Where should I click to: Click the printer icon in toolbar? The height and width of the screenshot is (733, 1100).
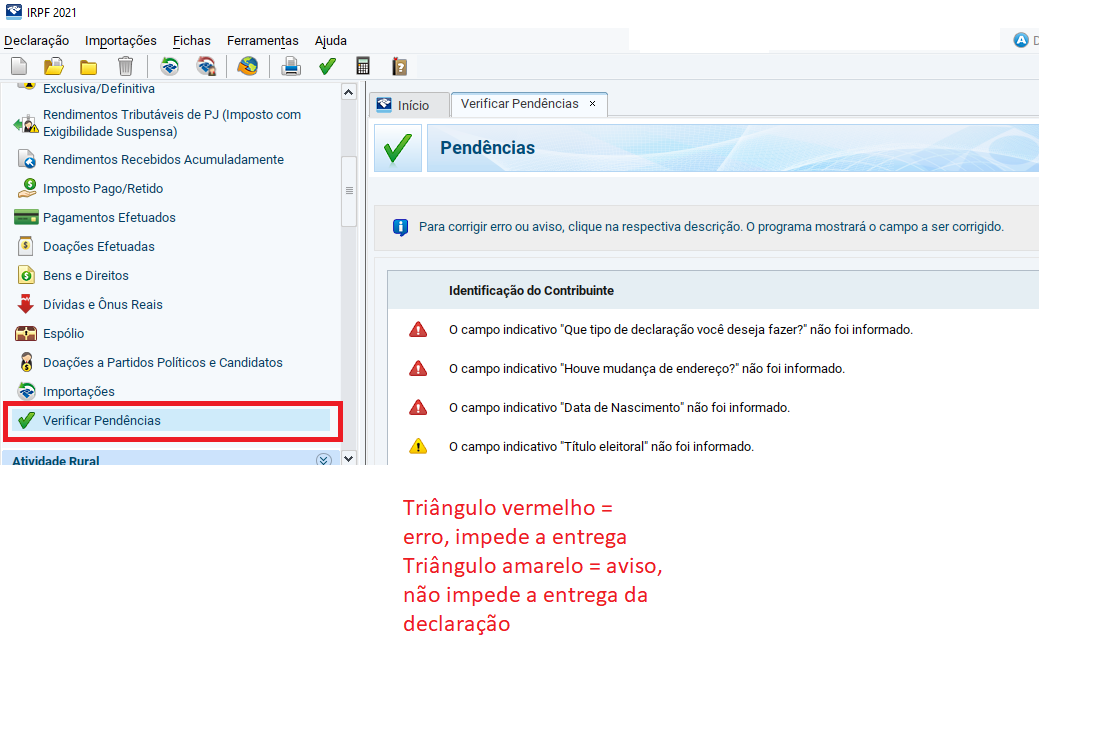pyautogui.click(x=291, y=67)
